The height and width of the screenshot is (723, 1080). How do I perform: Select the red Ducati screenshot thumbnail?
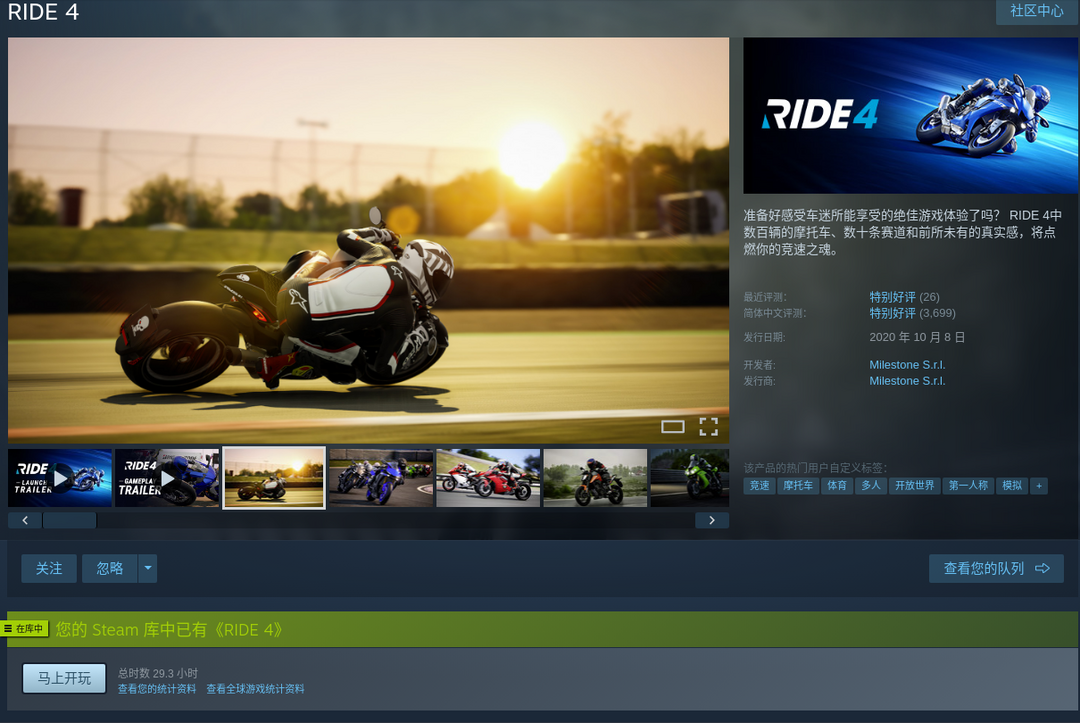[488, 478]
